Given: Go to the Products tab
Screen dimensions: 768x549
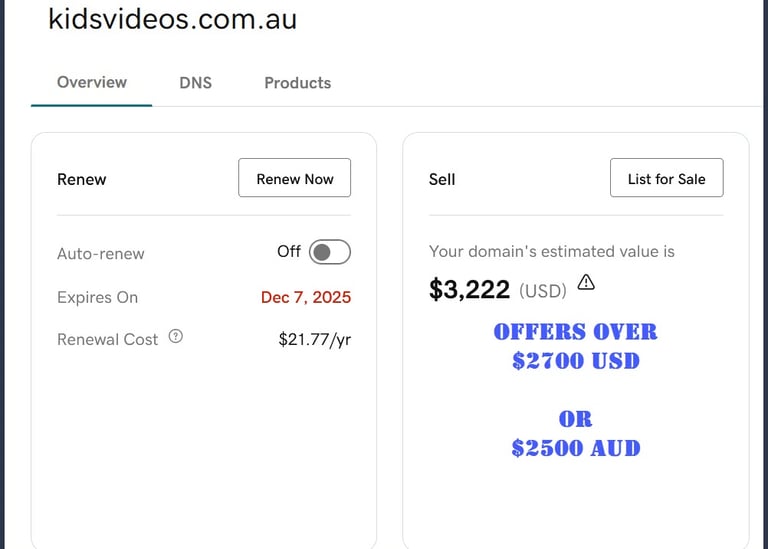Looking at the screenshot, I should point(297,83).
